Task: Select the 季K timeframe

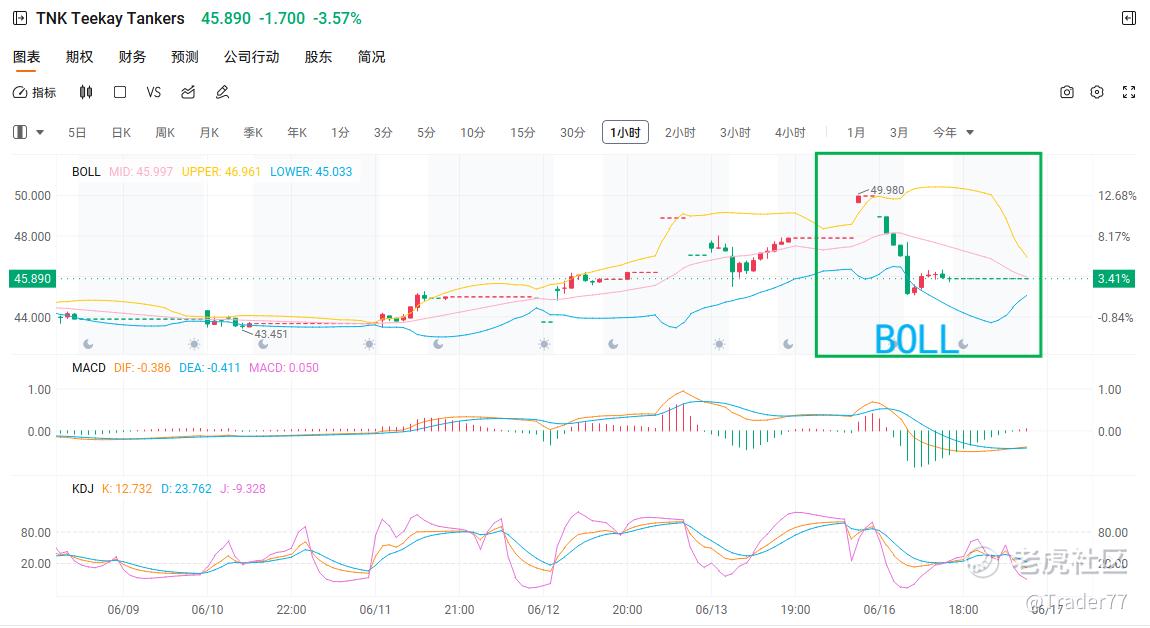Action: coord(253,133)
